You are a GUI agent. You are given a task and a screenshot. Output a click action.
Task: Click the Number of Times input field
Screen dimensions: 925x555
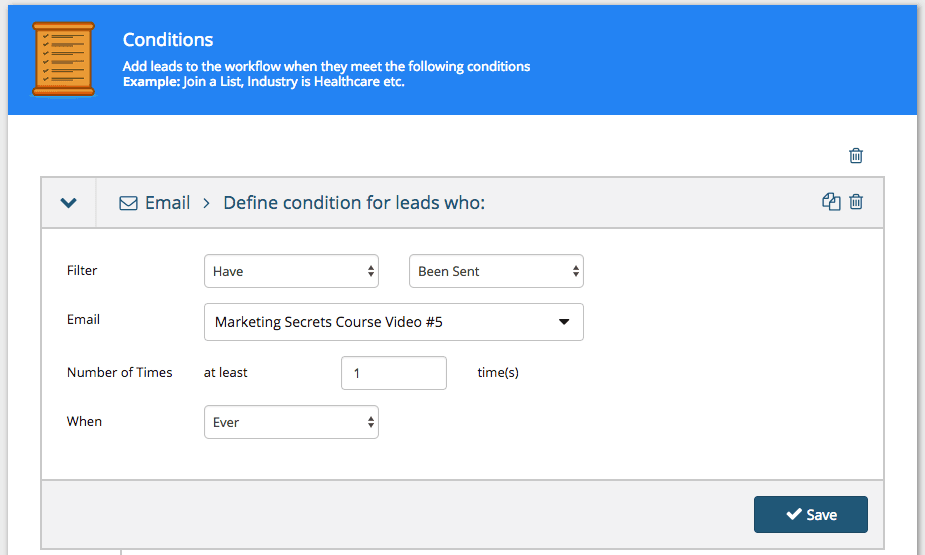click(x=393, y=373)
